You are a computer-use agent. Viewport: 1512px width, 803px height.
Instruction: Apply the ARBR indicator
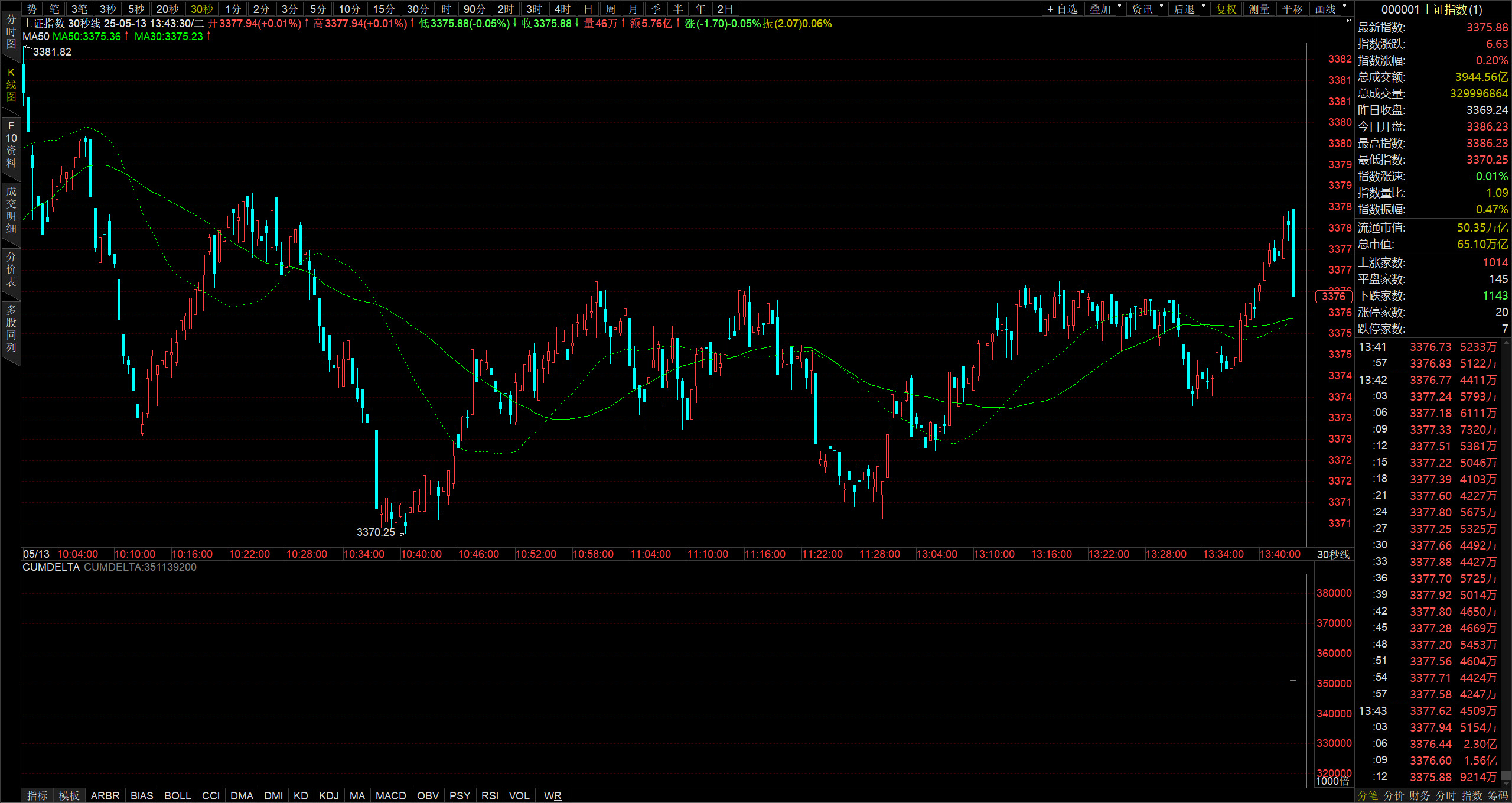(105, 795)
